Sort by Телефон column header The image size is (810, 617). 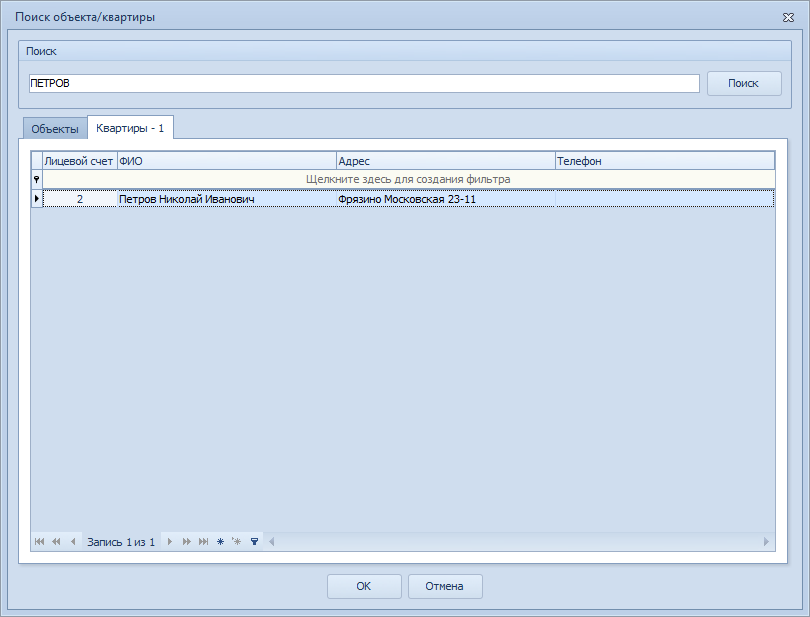(665, 161)
